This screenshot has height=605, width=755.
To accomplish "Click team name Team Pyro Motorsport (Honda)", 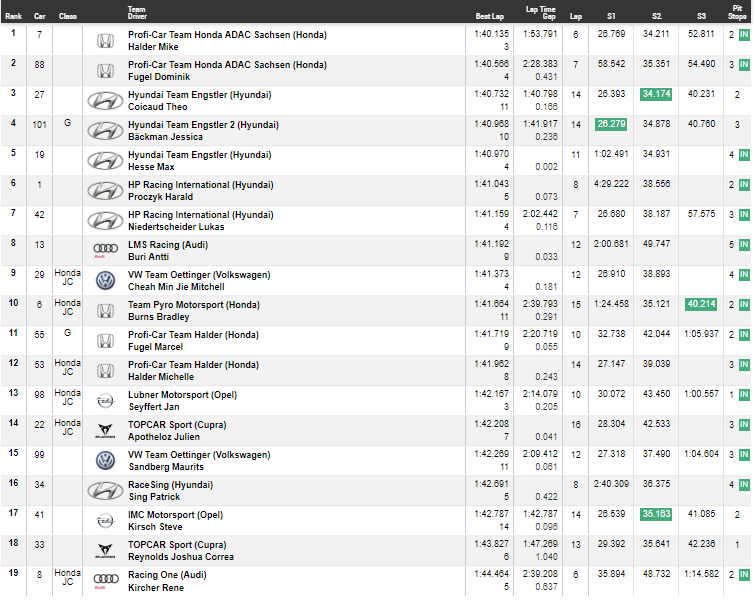I will (x=194, y=305).
